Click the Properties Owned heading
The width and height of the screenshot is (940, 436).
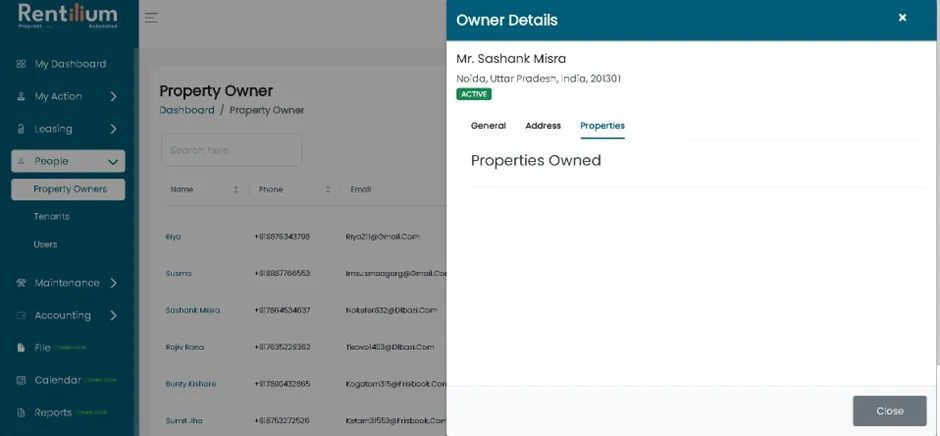pos(536,160)
